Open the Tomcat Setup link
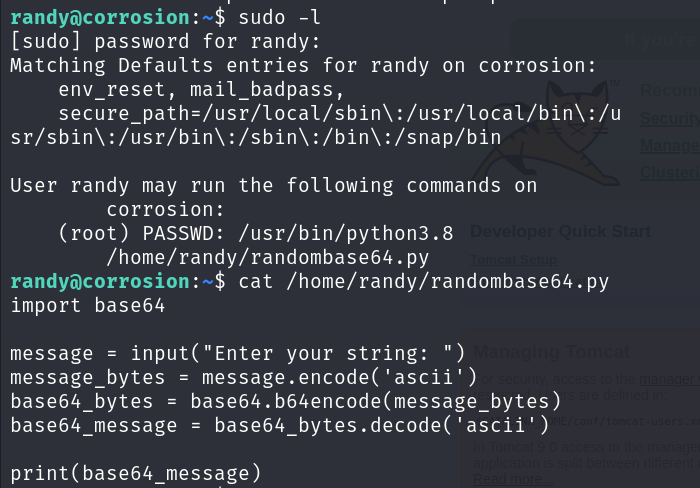Screen dimensions: 700x488 click(514, 260)
